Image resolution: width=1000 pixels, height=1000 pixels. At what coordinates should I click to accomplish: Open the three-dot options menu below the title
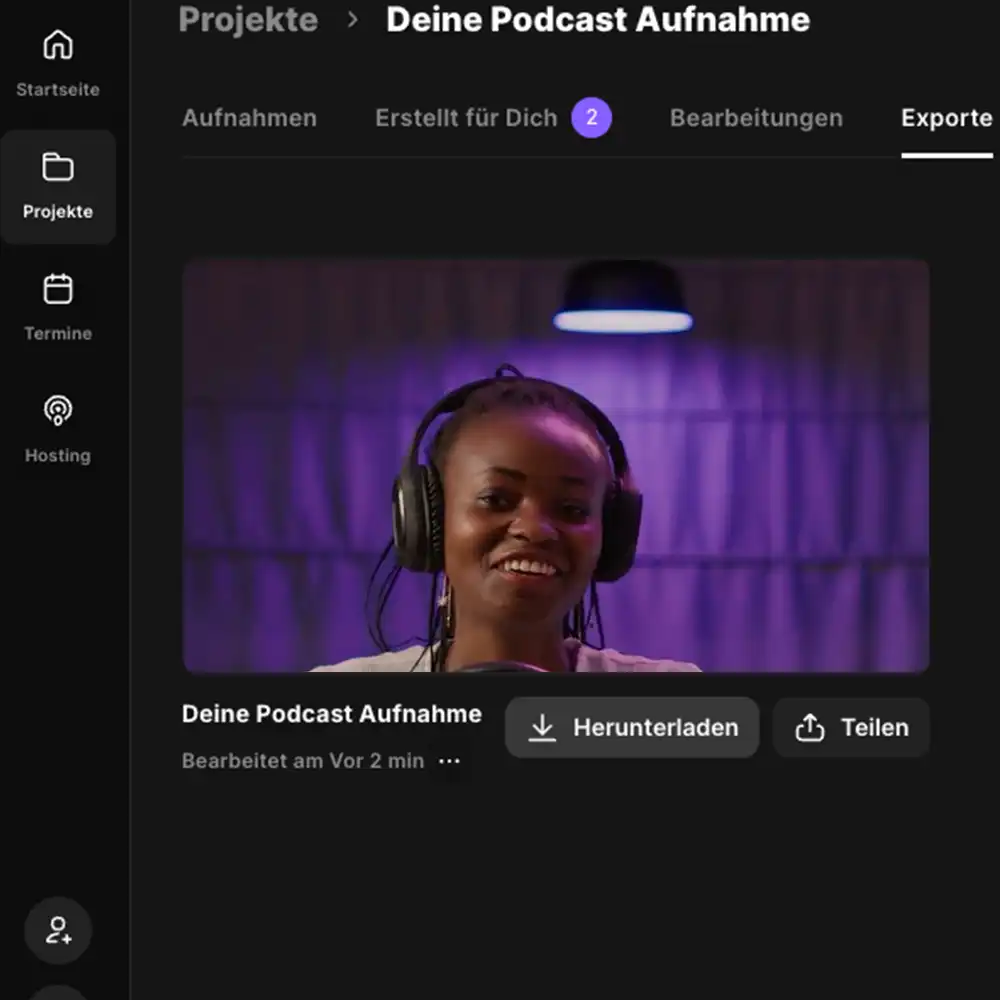pos(450,762)
